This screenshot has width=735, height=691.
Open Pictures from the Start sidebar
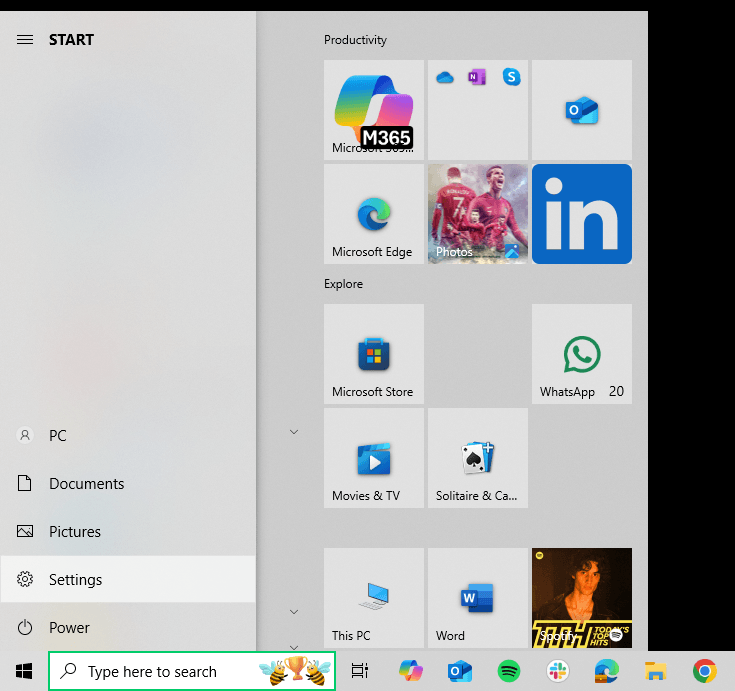tap(128, 532)
